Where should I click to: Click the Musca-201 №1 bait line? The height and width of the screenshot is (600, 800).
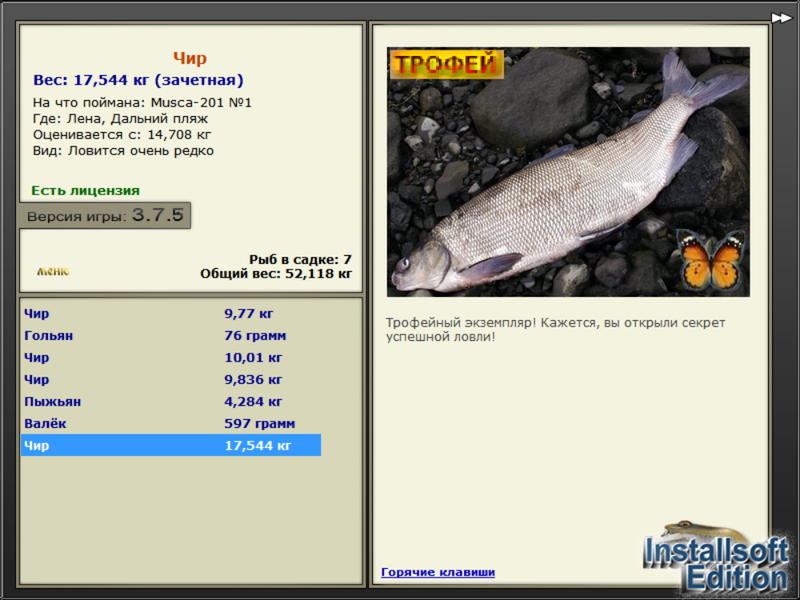pos(142,103)
